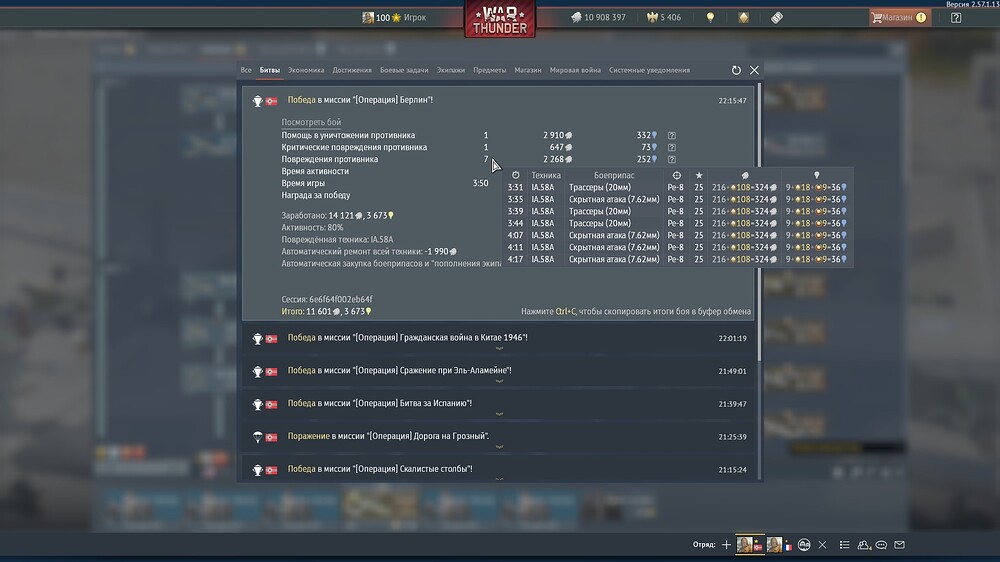Expand the Битва за Испанию entry
The height and width of the screenshot is (562, 1000).
point(499,404)
